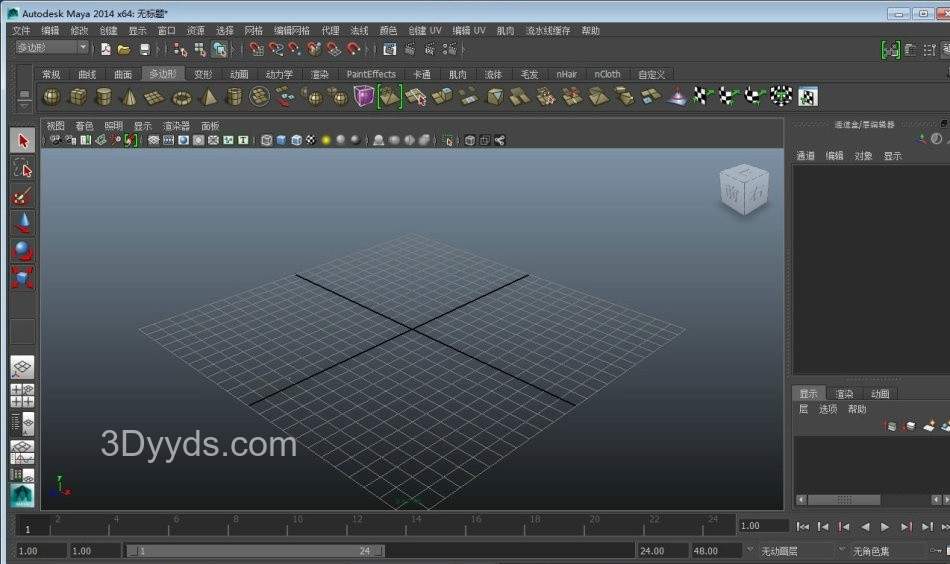Viewport: 950px width, 564px height.
Task: Add a polygon cone from the shelf
Action: [129, 97]
